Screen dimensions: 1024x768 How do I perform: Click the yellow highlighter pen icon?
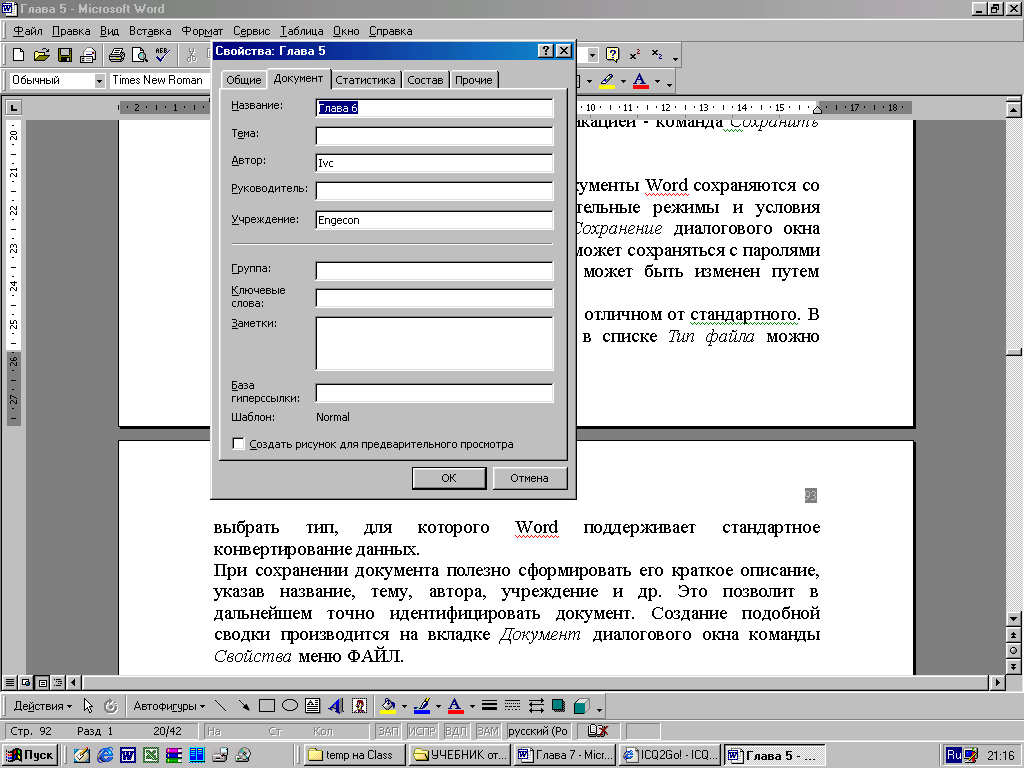(607, 81)
